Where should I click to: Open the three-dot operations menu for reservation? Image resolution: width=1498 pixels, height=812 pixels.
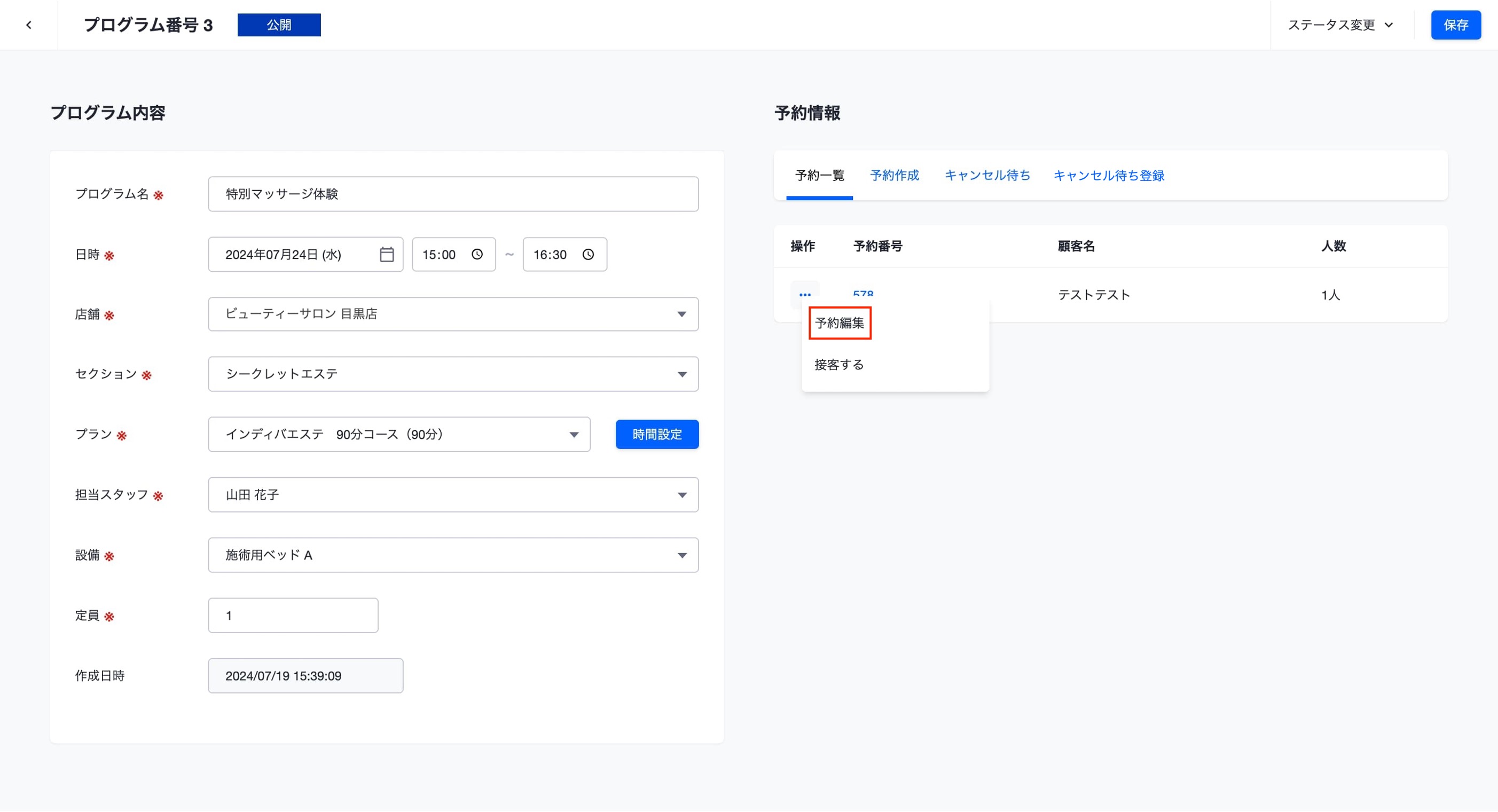805,294
